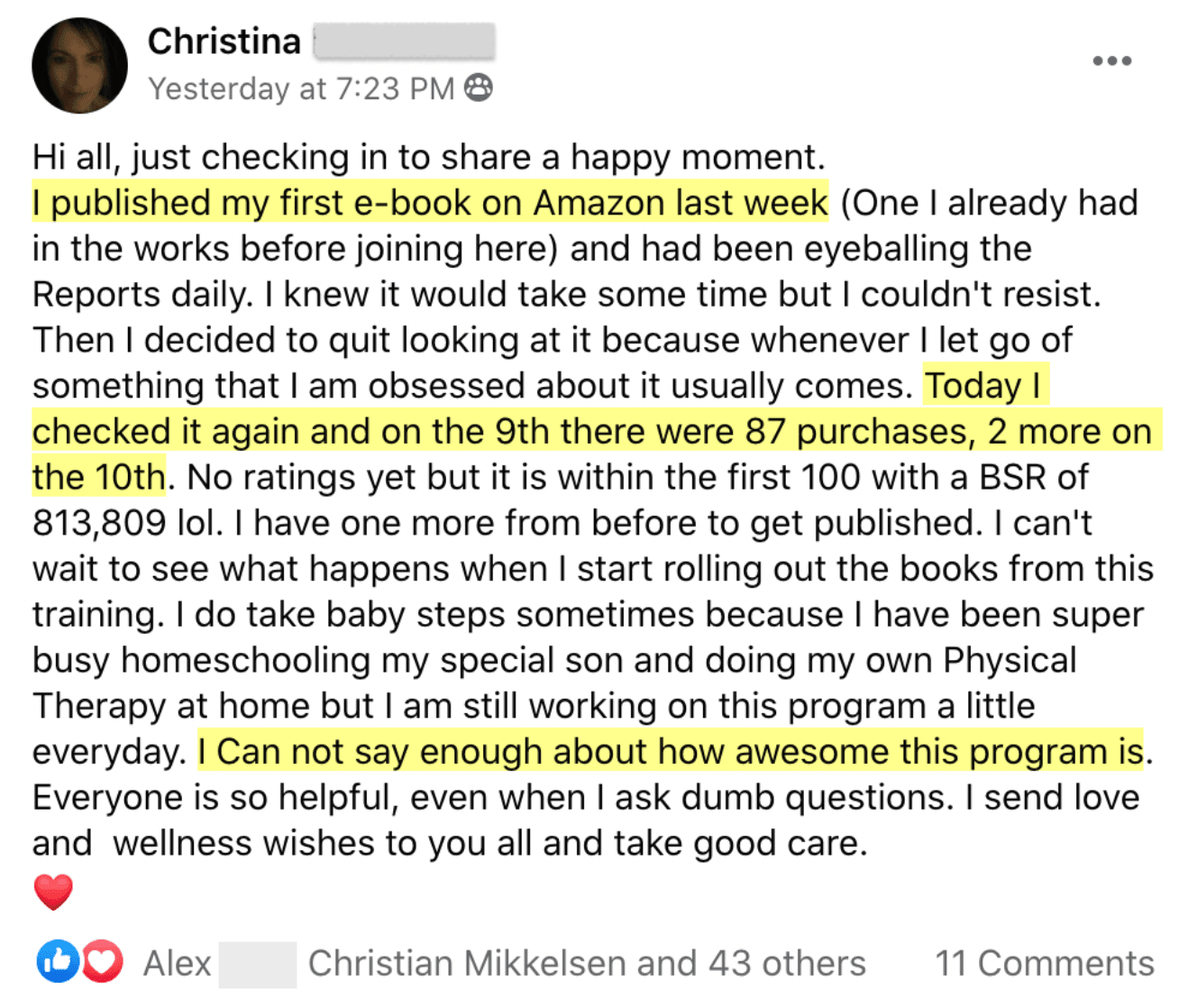Open Christina's profile picture
1188x1008 pixels.
pyautogui.click(x=79, y=65)
